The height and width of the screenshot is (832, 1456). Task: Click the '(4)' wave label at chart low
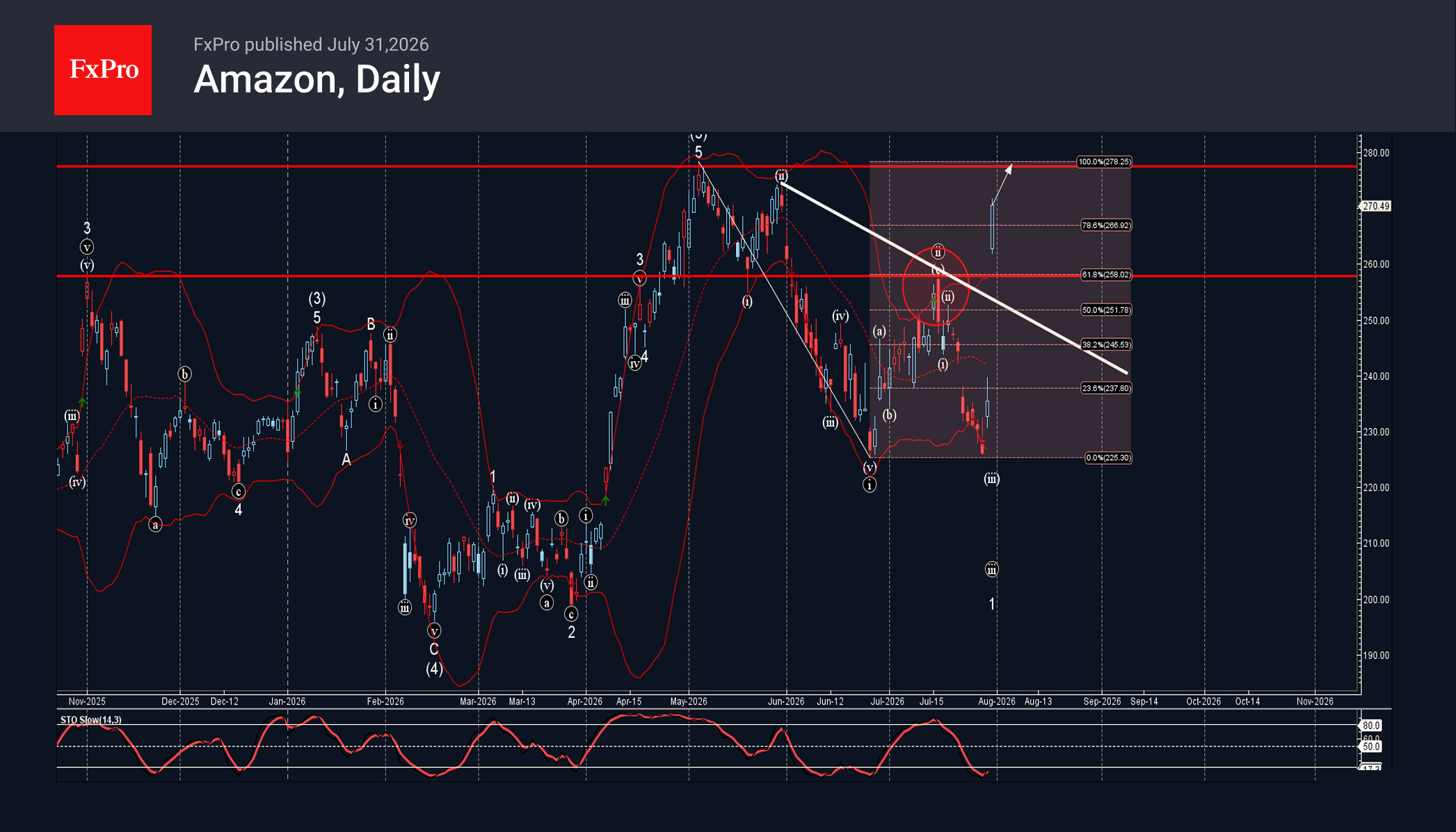click(x=434, y=669)
